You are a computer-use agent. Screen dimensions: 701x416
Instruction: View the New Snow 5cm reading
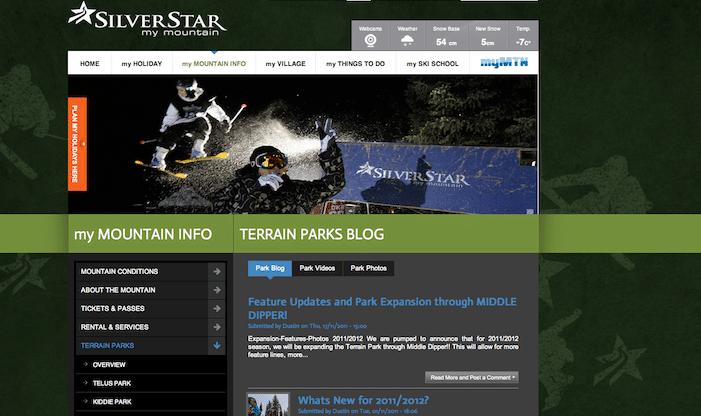click(487, 42)
